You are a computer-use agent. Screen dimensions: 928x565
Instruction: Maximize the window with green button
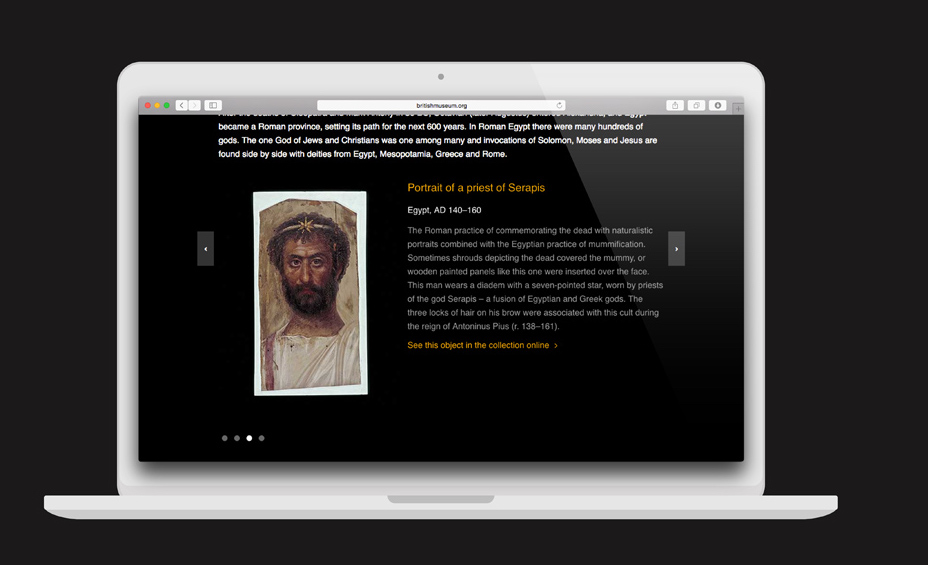tap(167, 105)
